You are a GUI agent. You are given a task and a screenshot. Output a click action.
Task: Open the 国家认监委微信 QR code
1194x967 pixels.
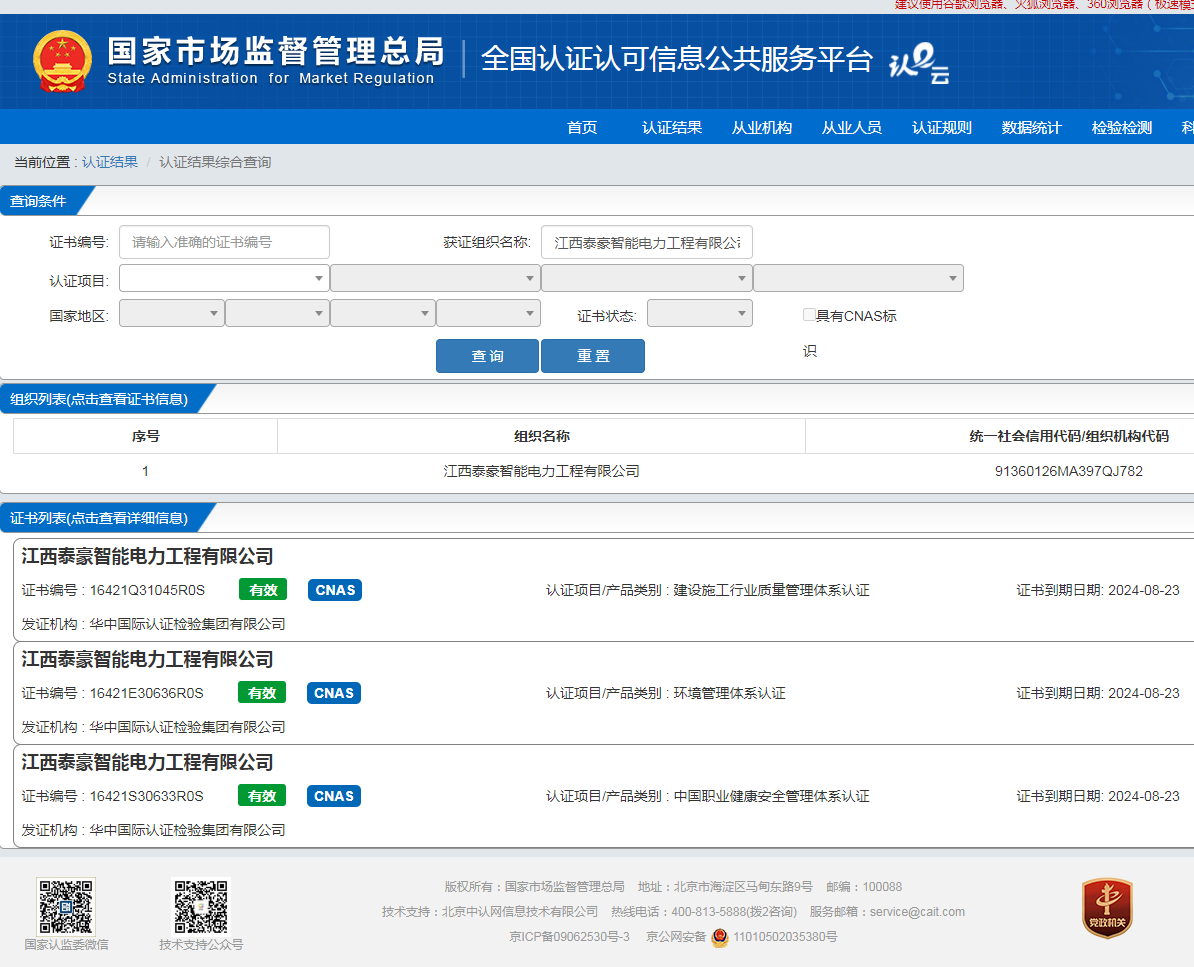point(66,906)
